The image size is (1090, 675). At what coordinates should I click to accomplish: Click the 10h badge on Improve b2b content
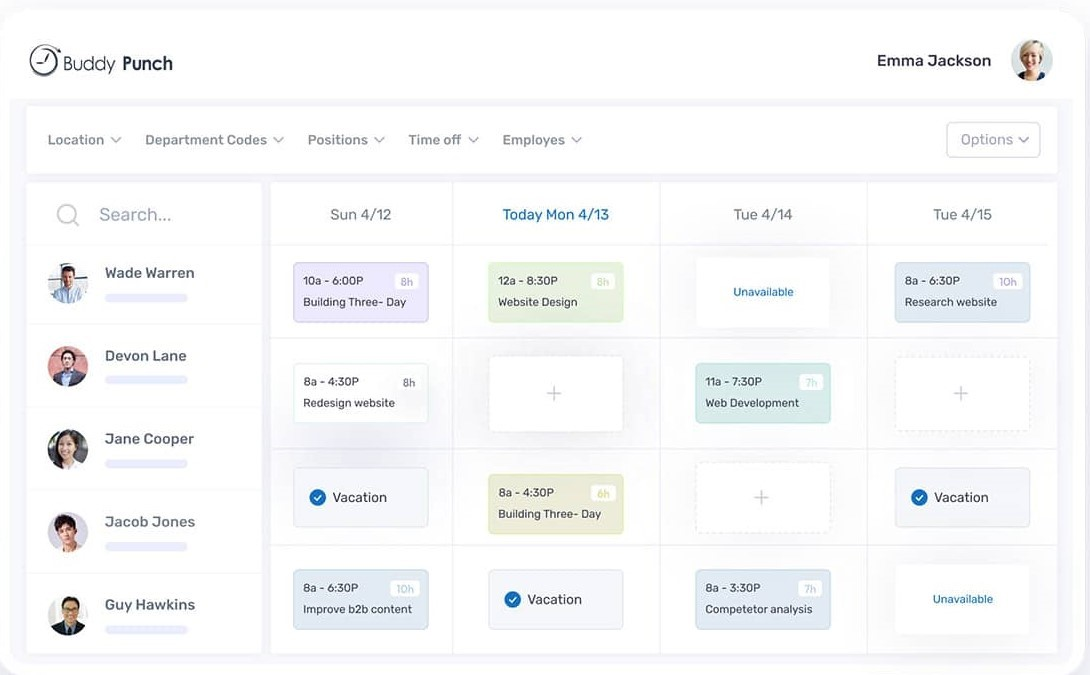coord(405,589)
